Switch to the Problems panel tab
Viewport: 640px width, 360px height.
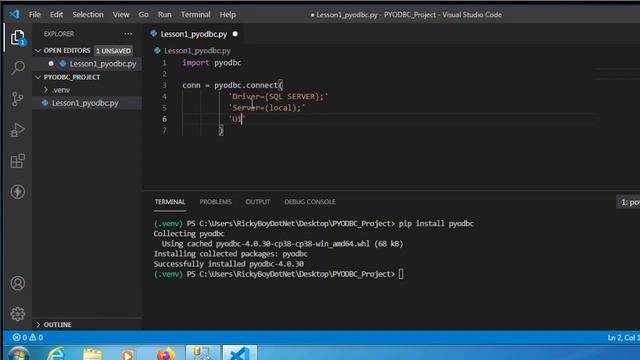pos(216,202)
